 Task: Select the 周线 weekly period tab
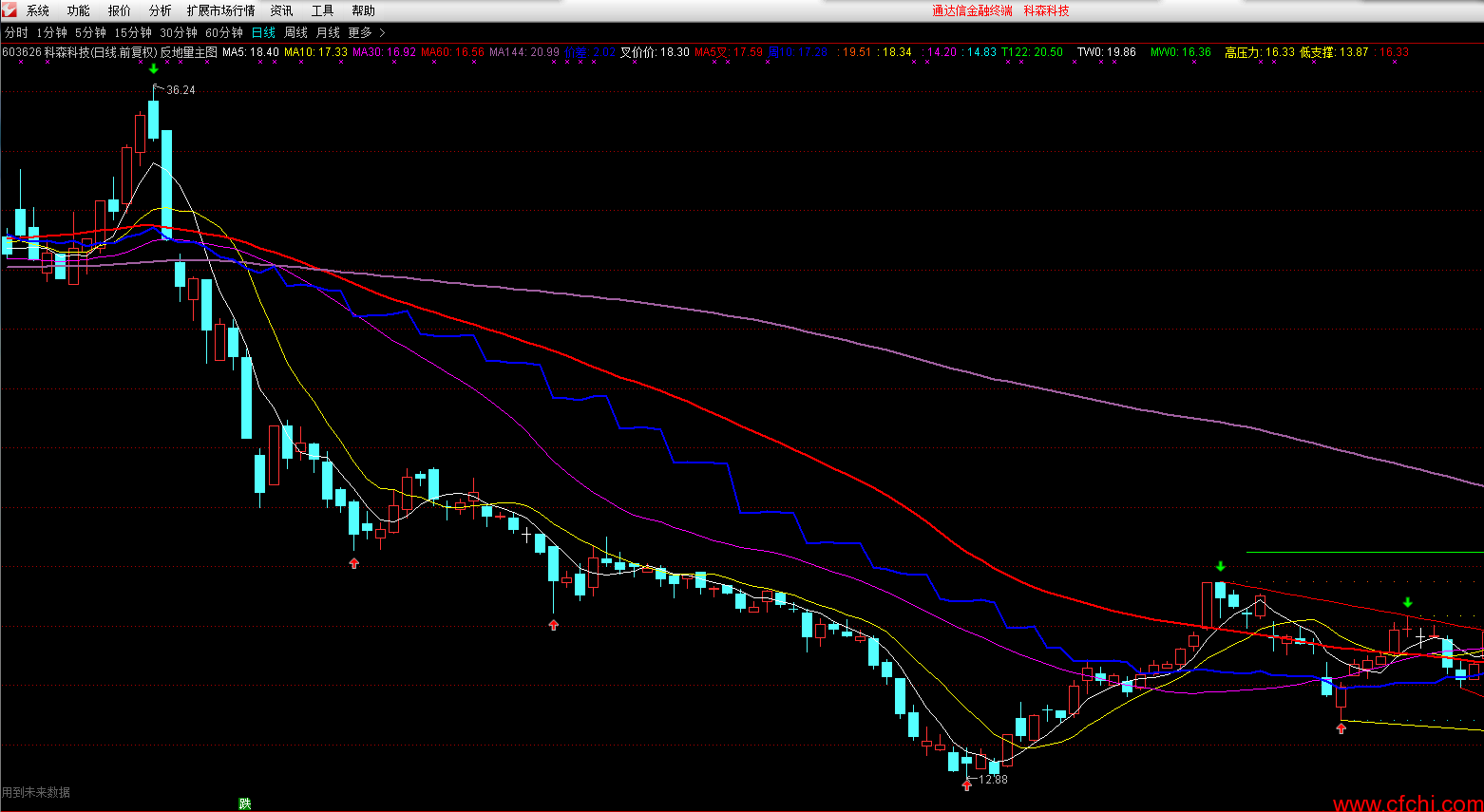(296, 33)
